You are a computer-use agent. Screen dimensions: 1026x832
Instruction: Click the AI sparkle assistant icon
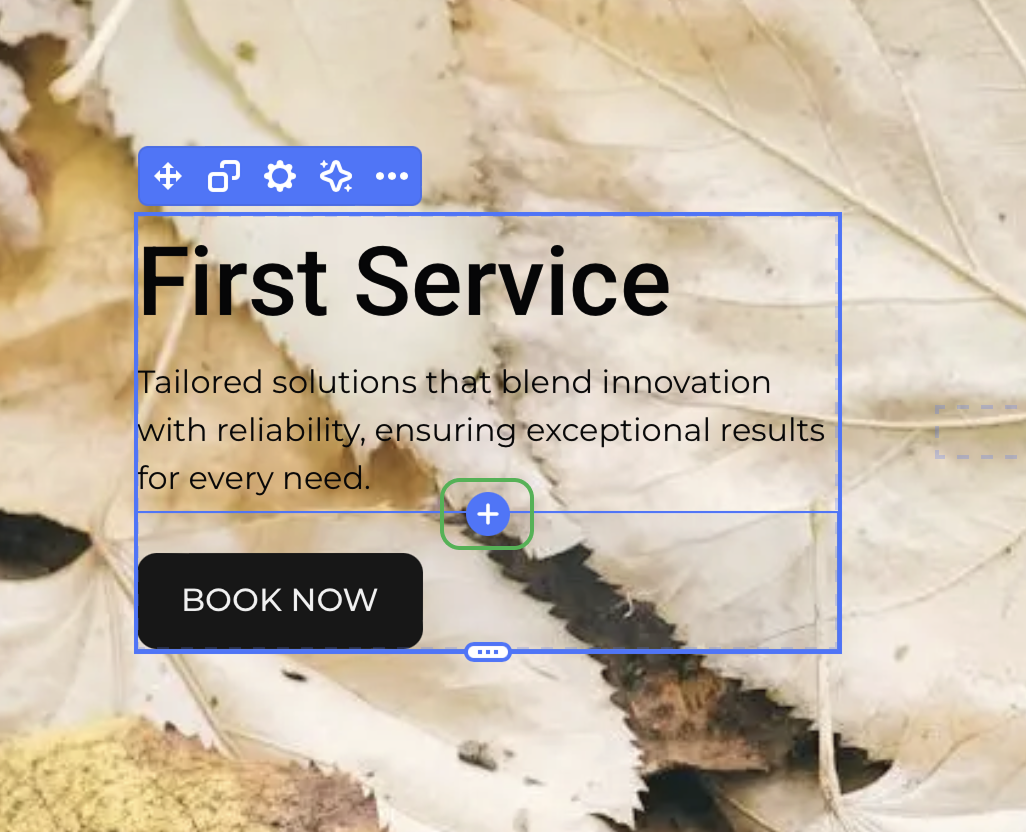coord(336,176)
